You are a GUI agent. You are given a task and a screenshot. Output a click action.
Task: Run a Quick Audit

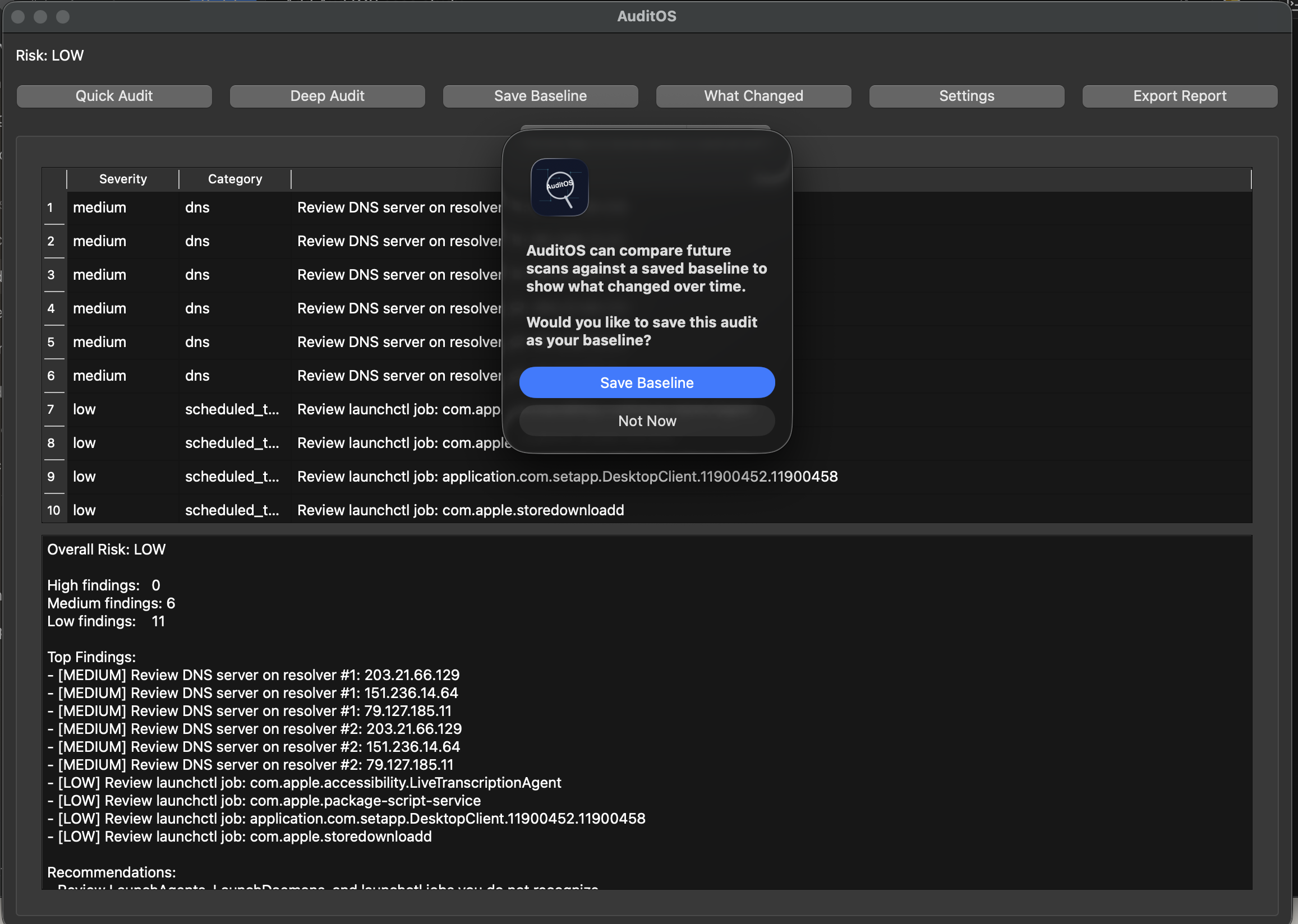pyautogui.click(x=114, y=95)
